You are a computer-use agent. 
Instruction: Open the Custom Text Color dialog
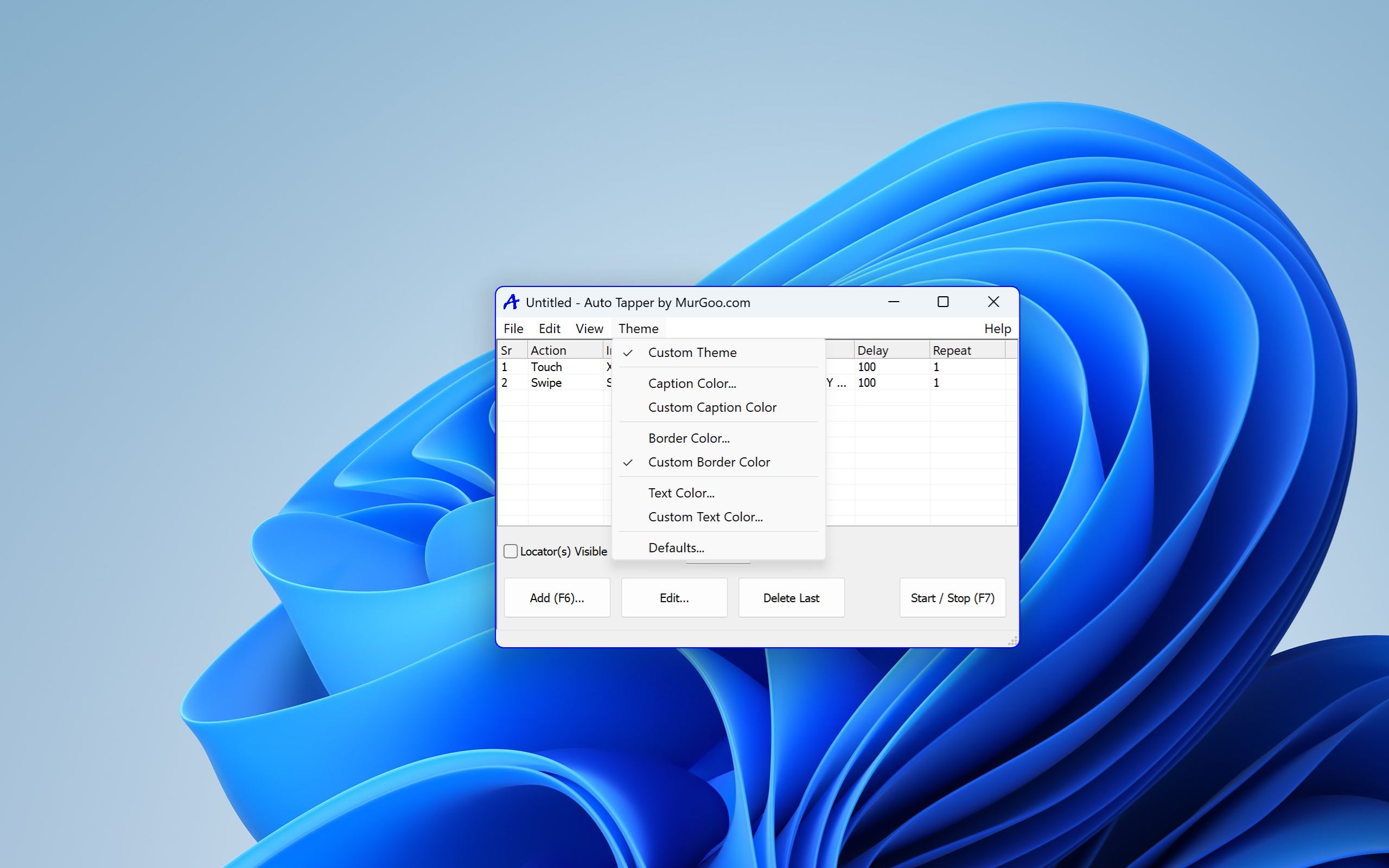(x=705, y=516)
